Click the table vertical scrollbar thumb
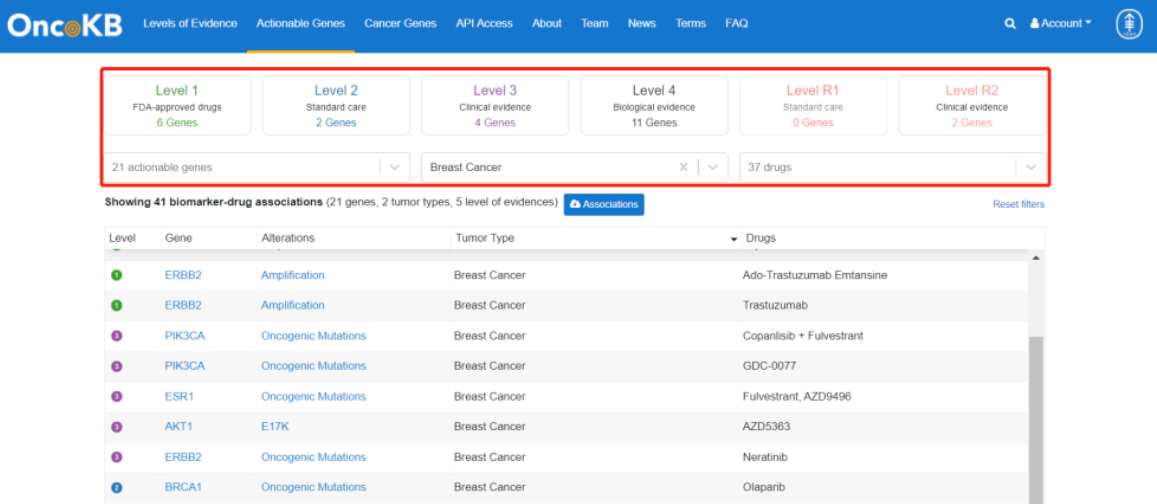This screenshot has height=504, width=1157. pyautogui.click(x=1036, y=420)
